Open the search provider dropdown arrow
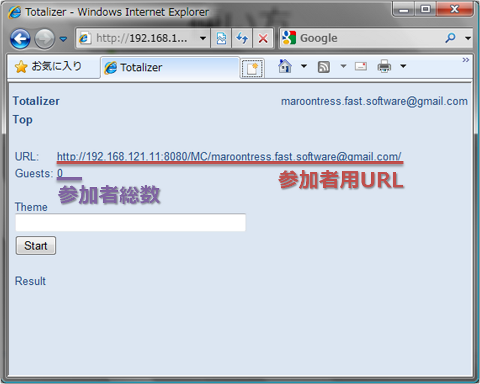 click(468, 38)
